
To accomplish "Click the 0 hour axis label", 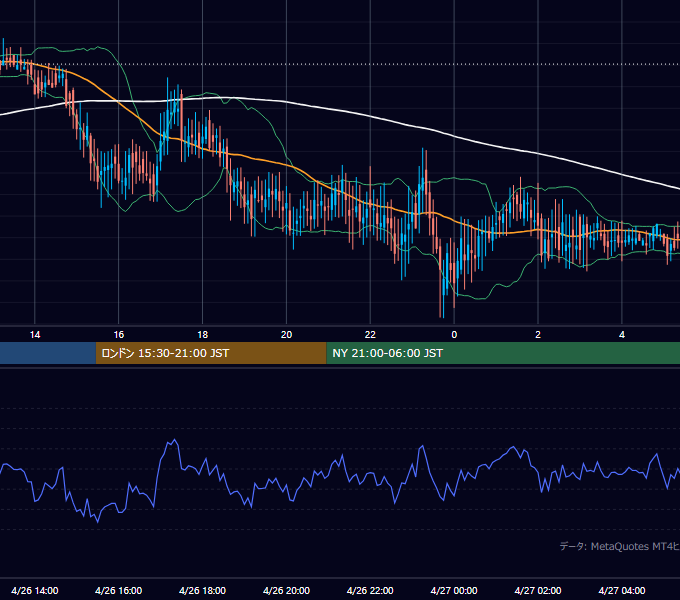I will click(454, 335).
